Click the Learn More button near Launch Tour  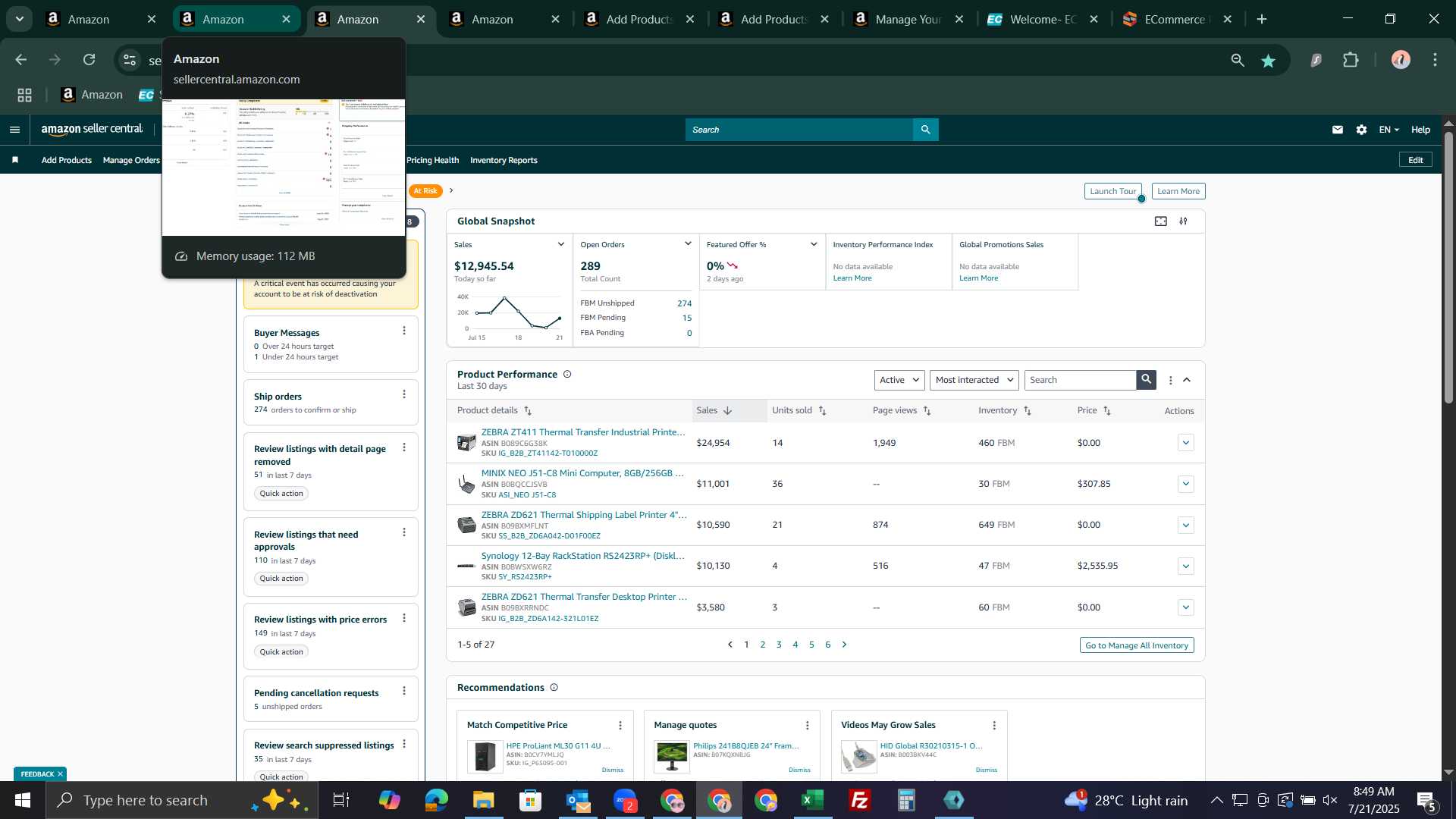pos(1178,191)
